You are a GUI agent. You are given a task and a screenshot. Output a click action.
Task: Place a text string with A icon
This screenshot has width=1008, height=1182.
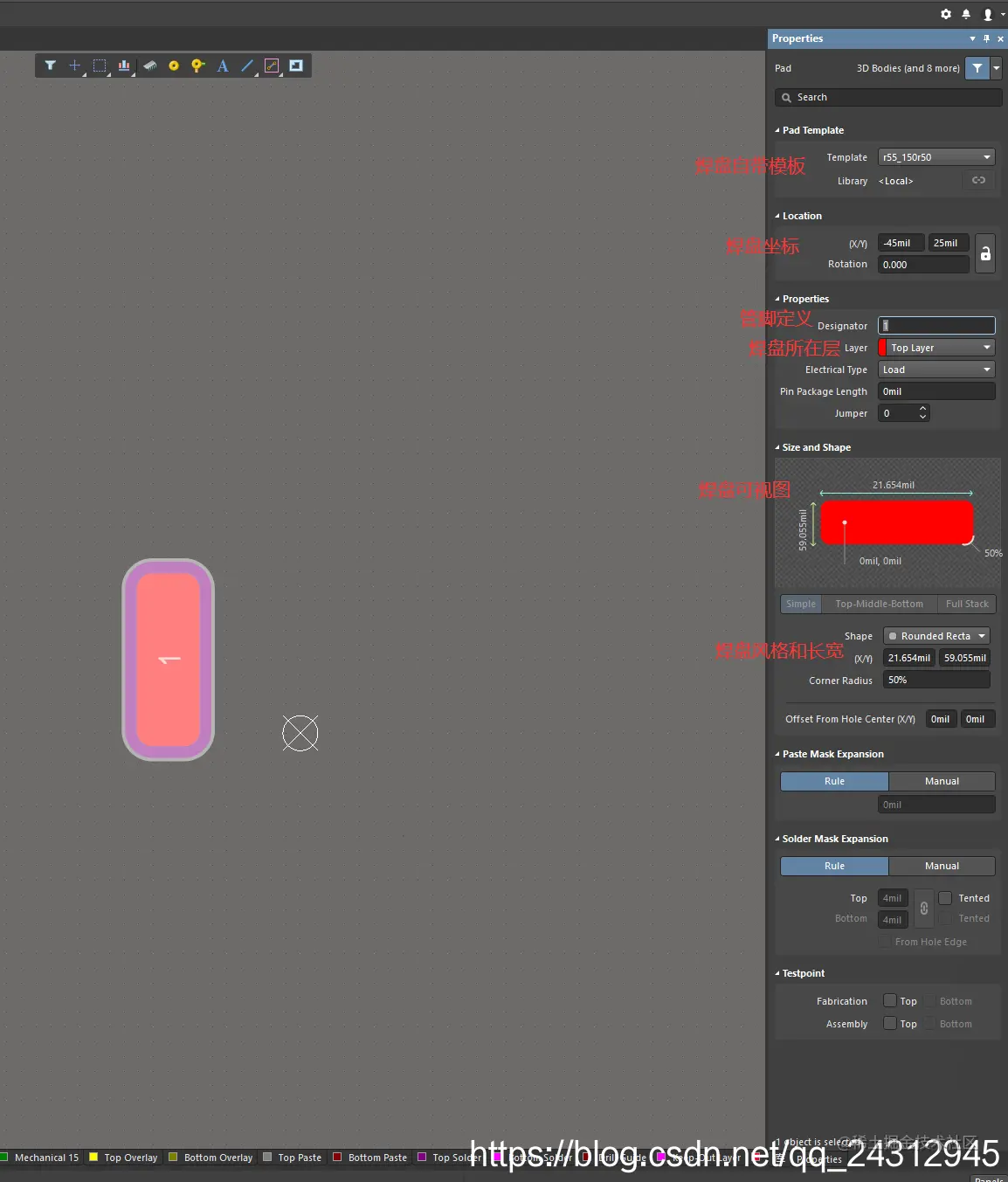(223, 66)
